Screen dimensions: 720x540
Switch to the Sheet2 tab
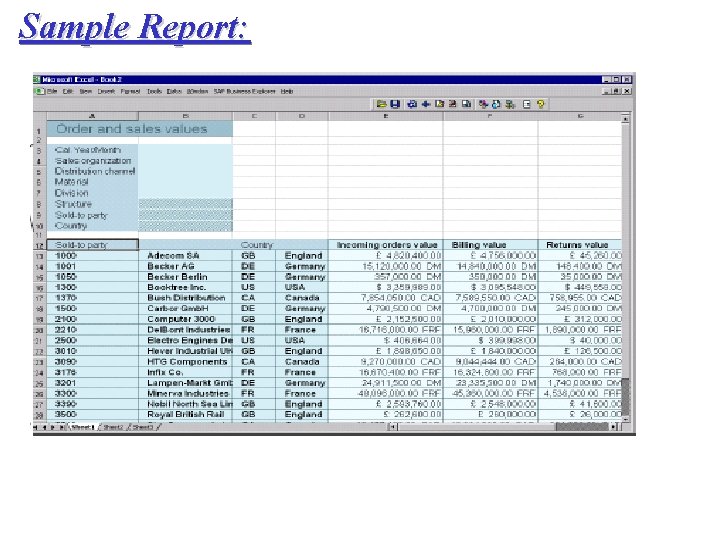pyautogui.click(x=113, y=427)
